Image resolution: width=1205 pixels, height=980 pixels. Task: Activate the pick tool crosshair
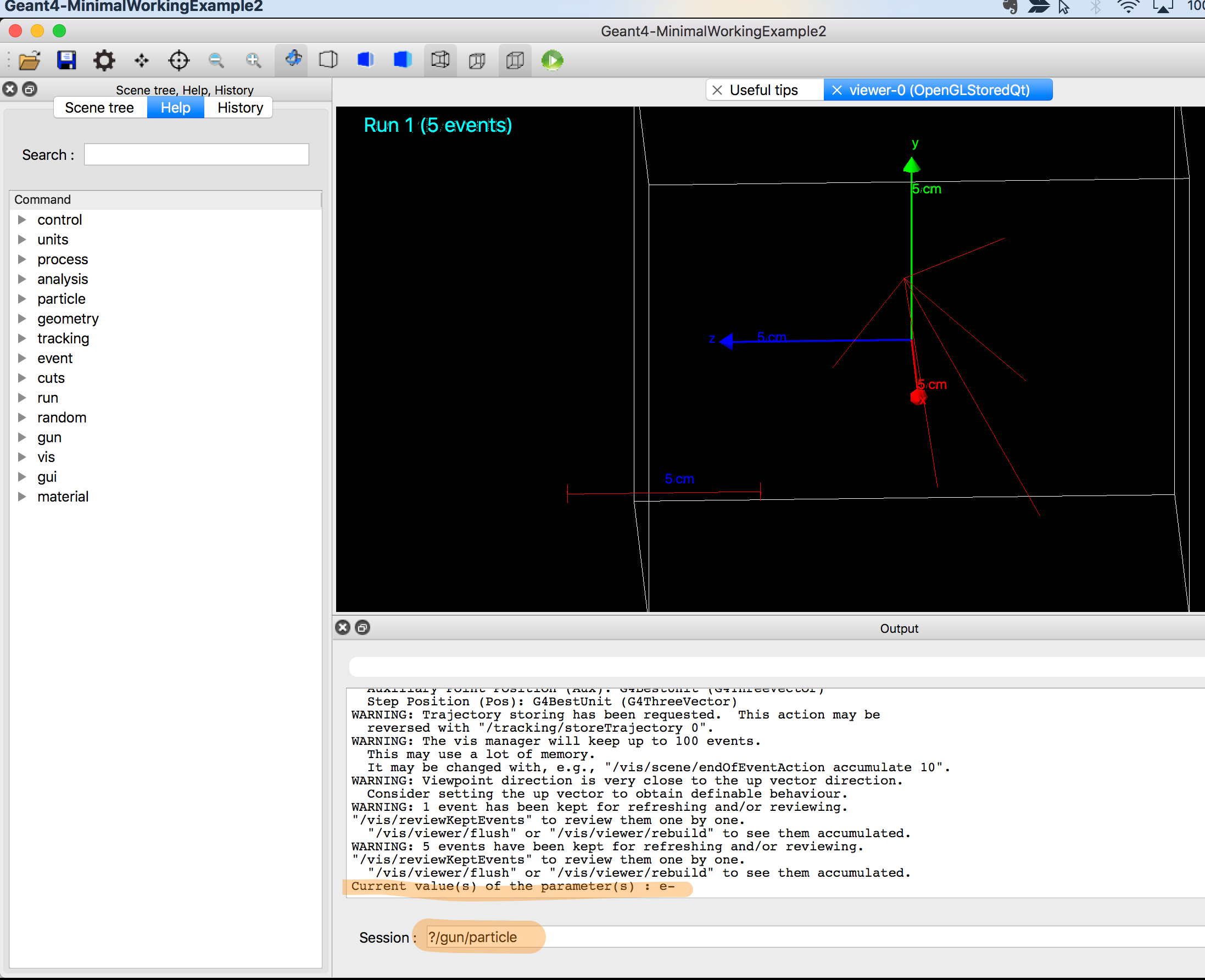pyautogui.click(x=178, y=60)
